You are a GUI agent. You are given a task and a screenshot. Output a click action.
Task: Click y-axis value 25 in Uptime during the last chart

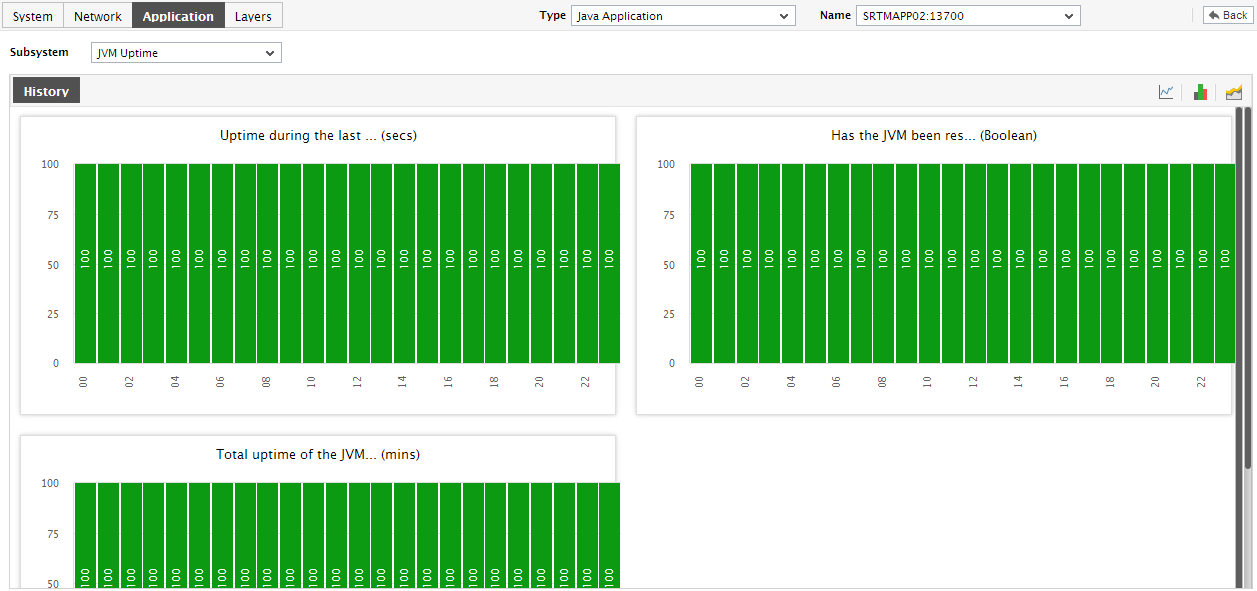(52, 314)
